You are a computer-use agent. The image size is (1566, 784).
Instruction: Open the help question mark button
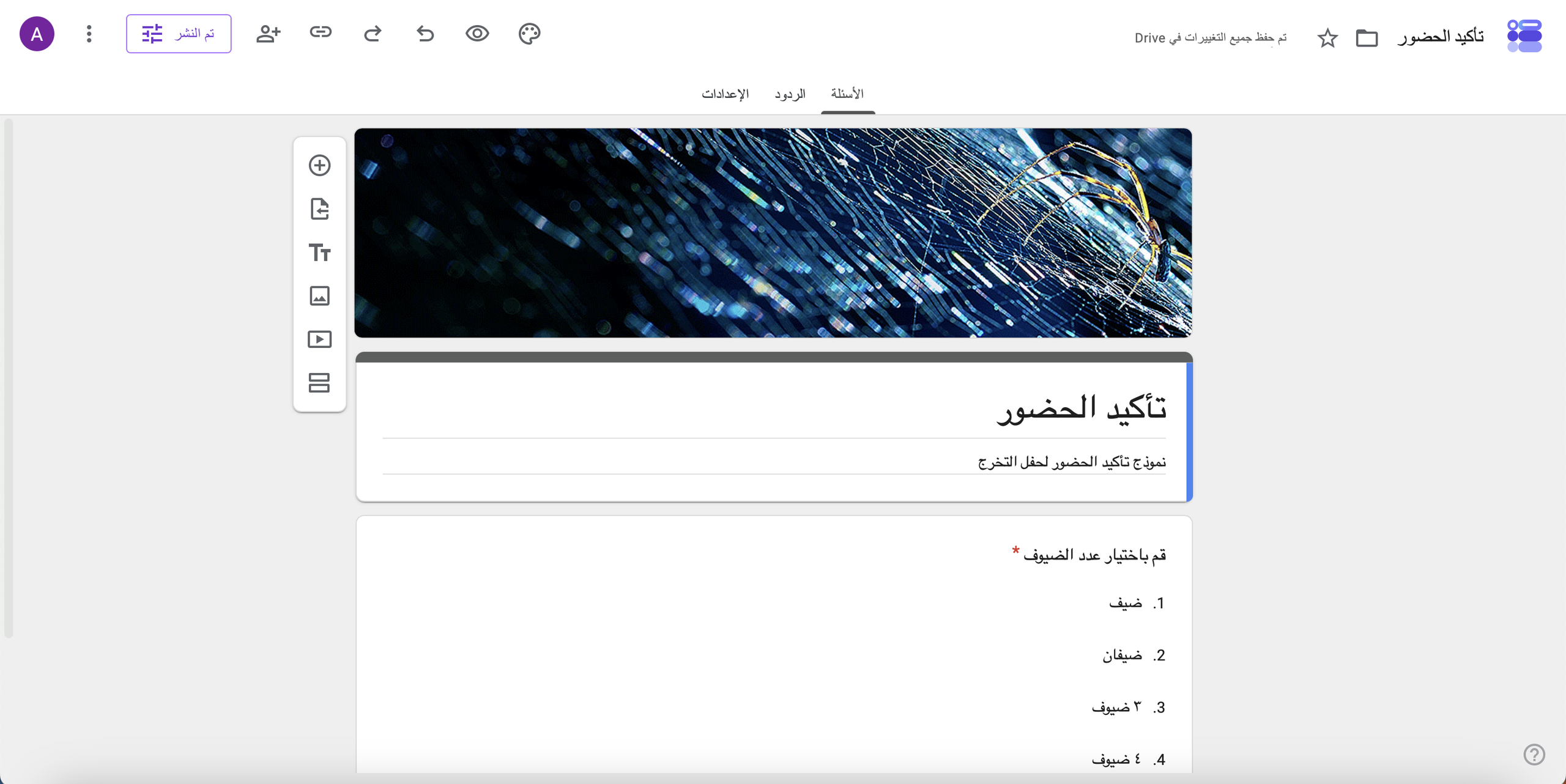pyautogui.click(x=1534, y=755)
